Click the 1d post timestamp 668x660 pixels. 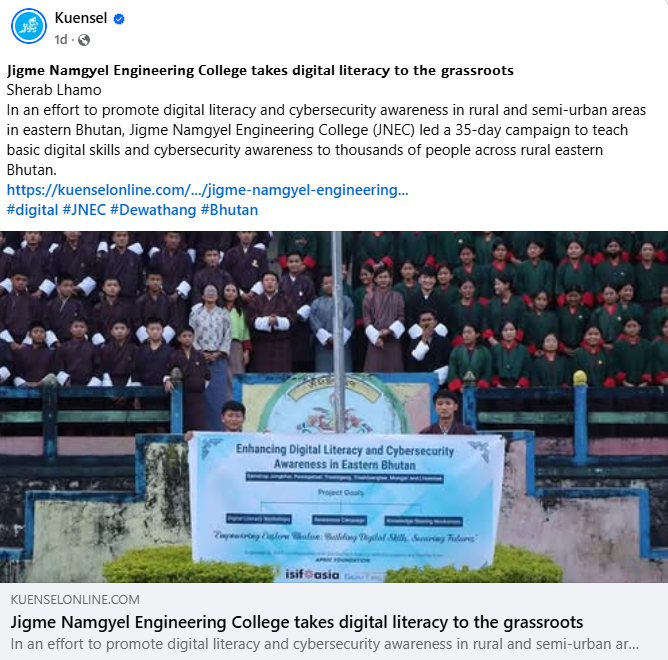(60, 40)
